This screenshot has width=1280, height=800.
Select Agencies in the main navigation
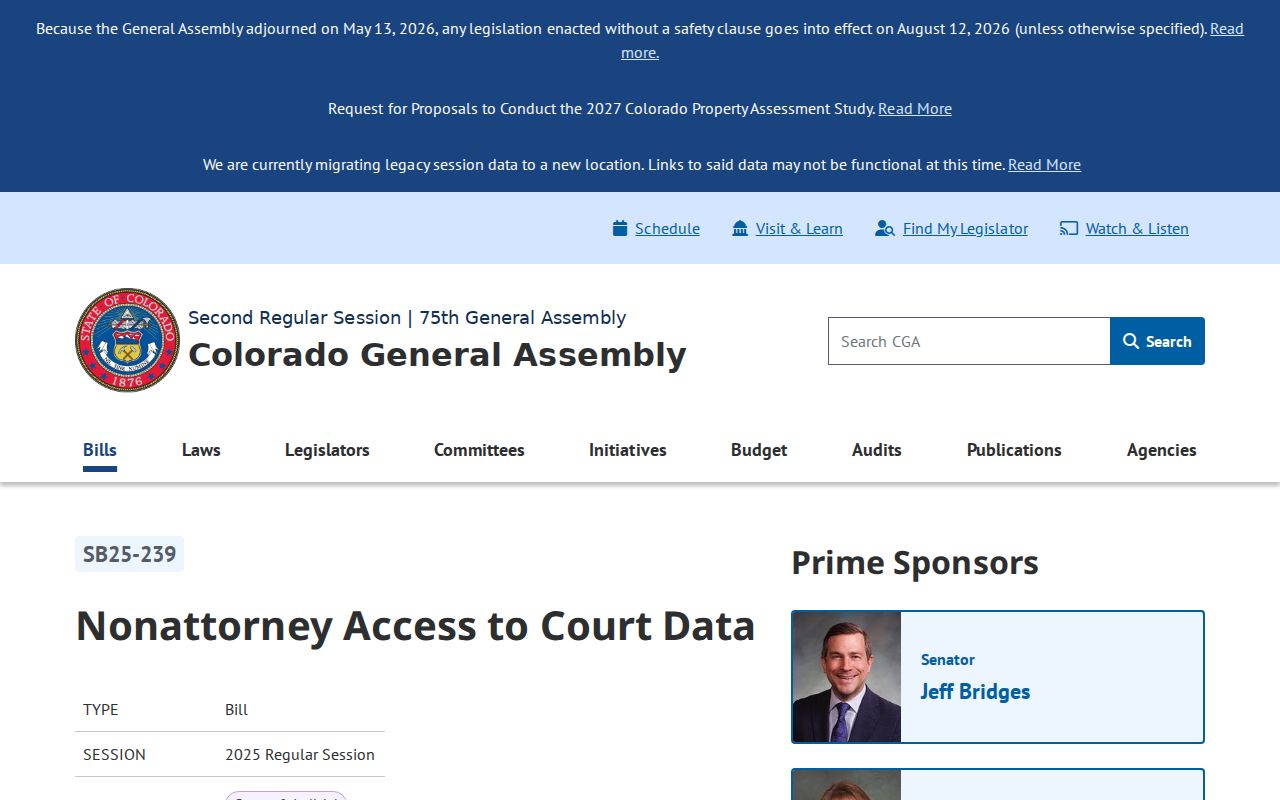pos(1162,450)
